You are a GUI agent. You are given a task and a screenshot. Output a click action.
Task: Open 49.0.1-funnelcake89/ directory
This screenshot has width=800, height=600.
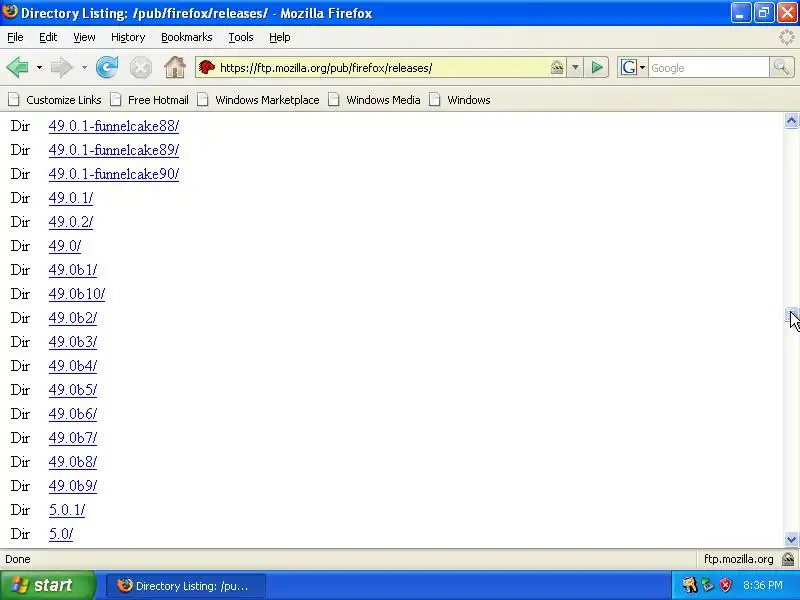(x=114, y=150)
